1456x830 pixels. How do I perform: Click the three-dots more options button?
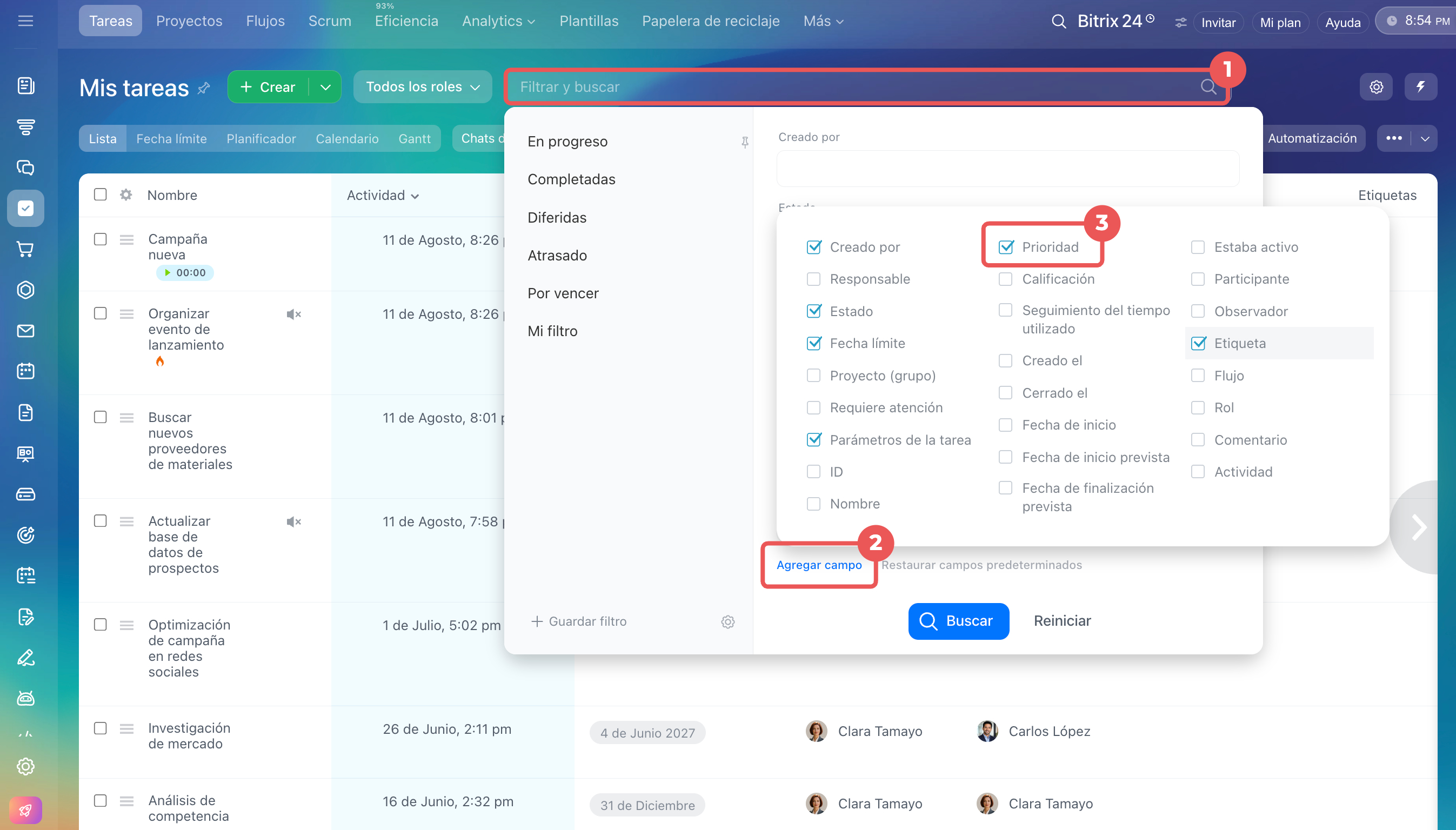[x=1394, y=138]
